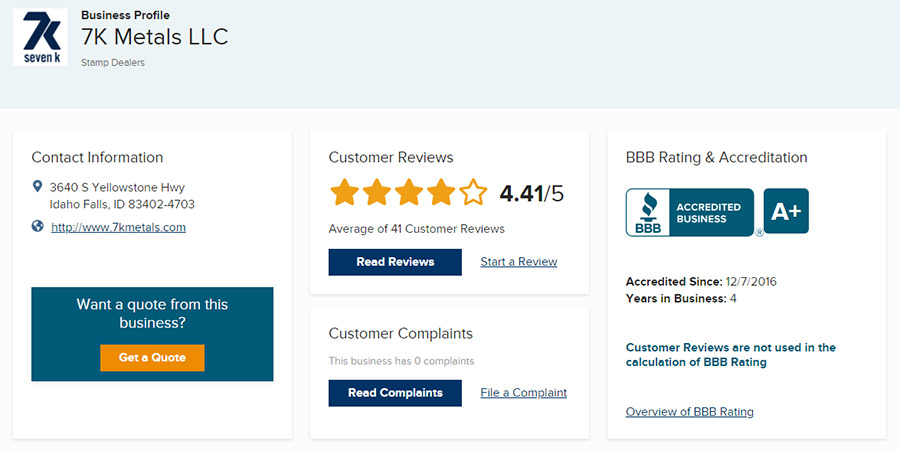
Task: Click the 7K Metals LLC business title
Action: click(x=154, y=37)
